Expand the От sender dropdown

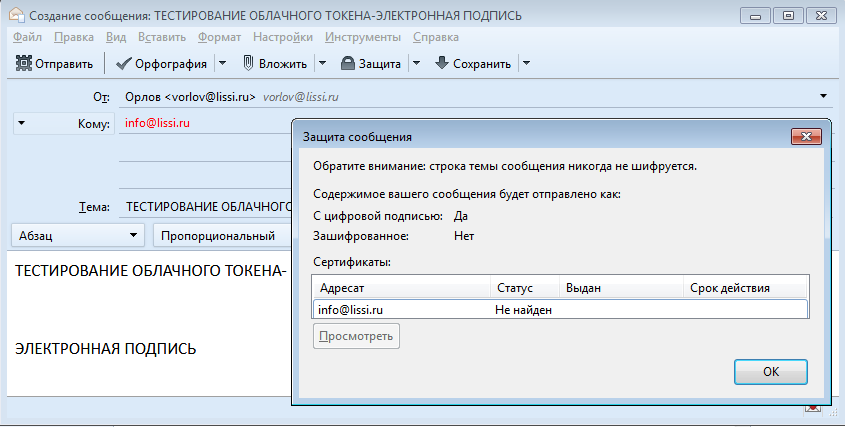pos(823,97)
